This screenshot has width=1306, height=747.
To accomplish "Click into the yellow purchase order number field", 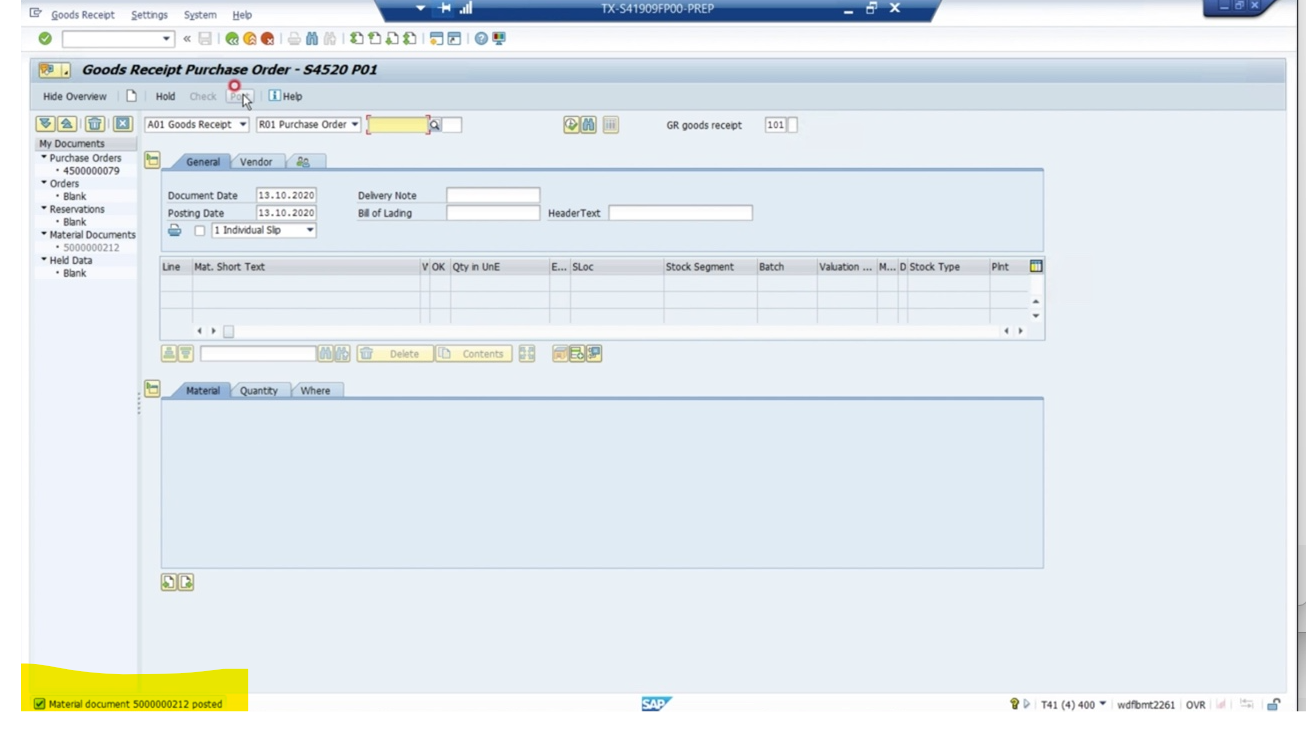I will [398, 125].
